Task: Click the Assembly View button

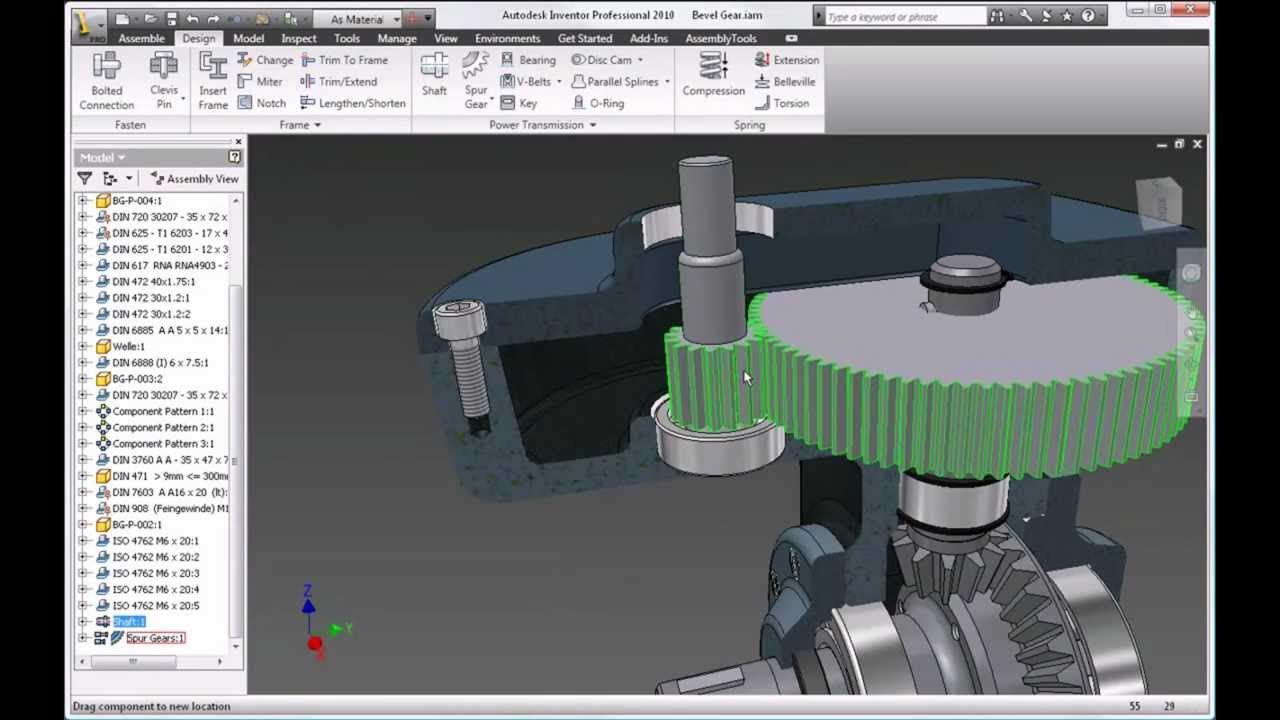Action: (194, 179)
